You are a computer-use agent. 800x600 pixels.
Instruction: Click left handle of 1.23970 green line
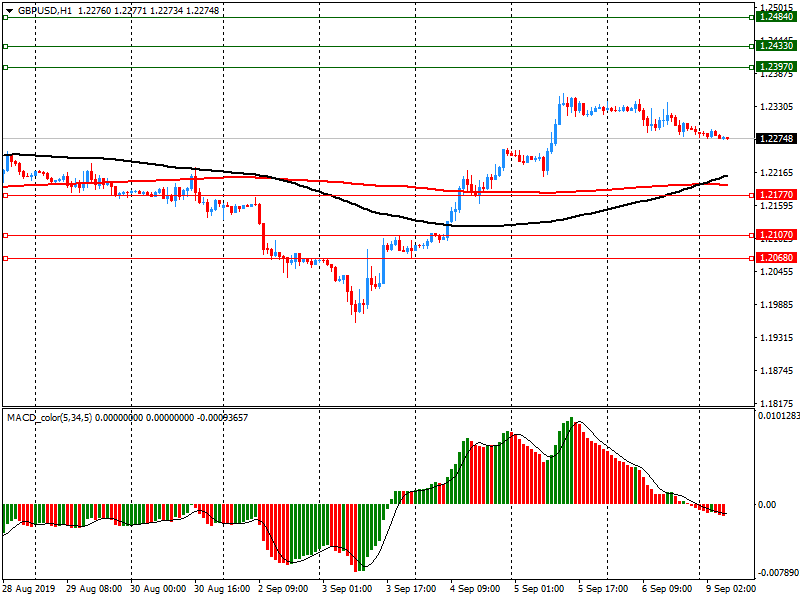(x=5, y=67)
